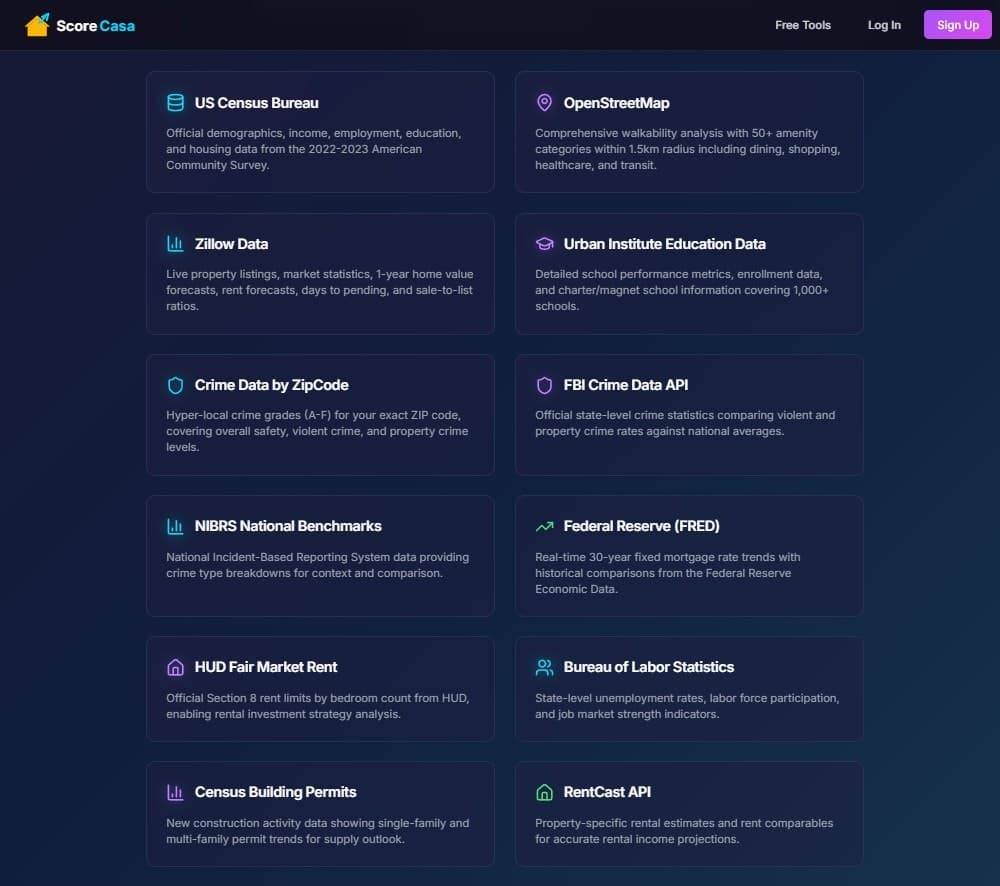
Task: Click the US Census Bureau database icon
Action: [175, 102]
